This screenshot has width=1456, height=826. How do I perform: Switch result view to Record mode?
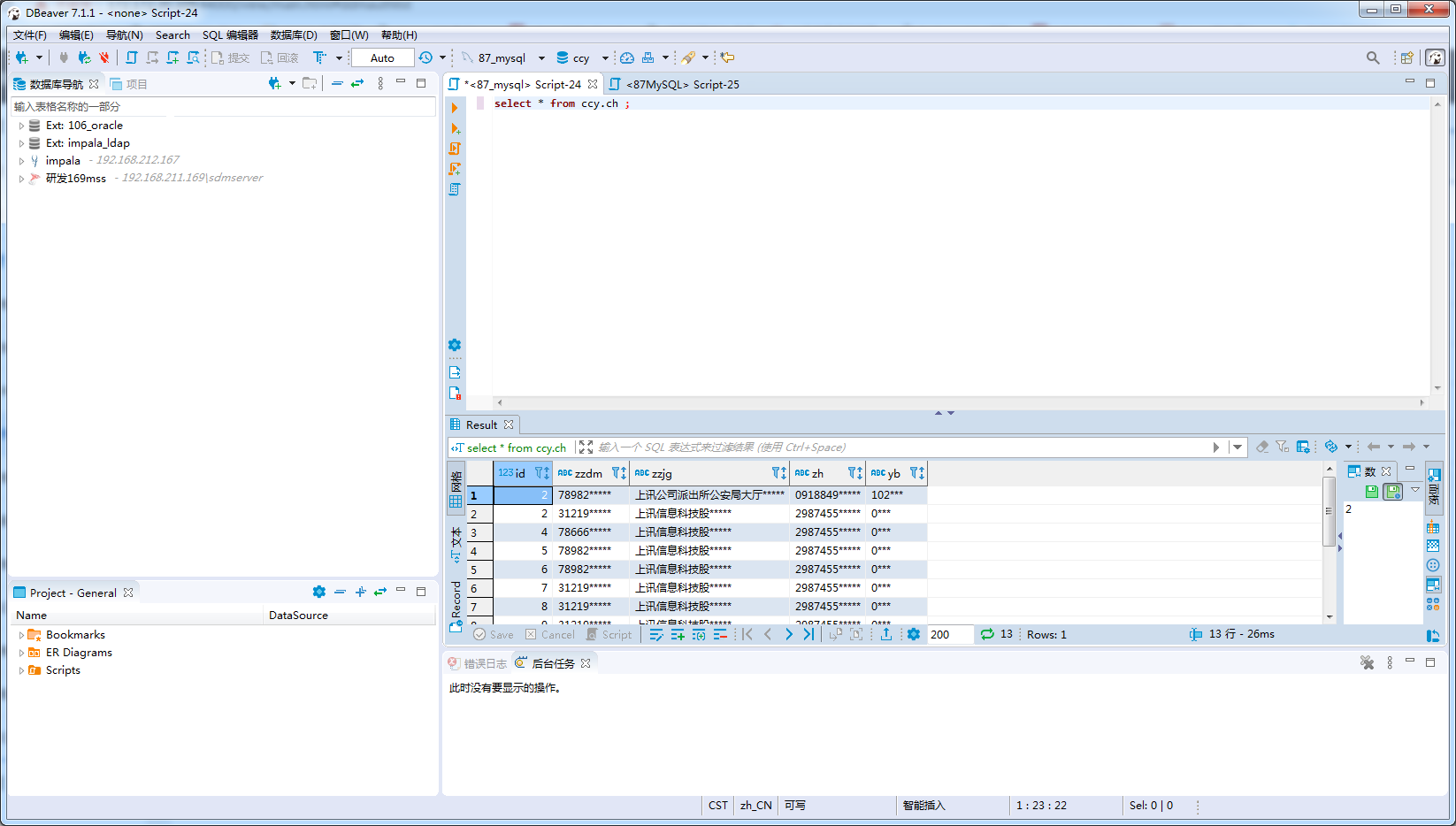[x=456, y=603]
